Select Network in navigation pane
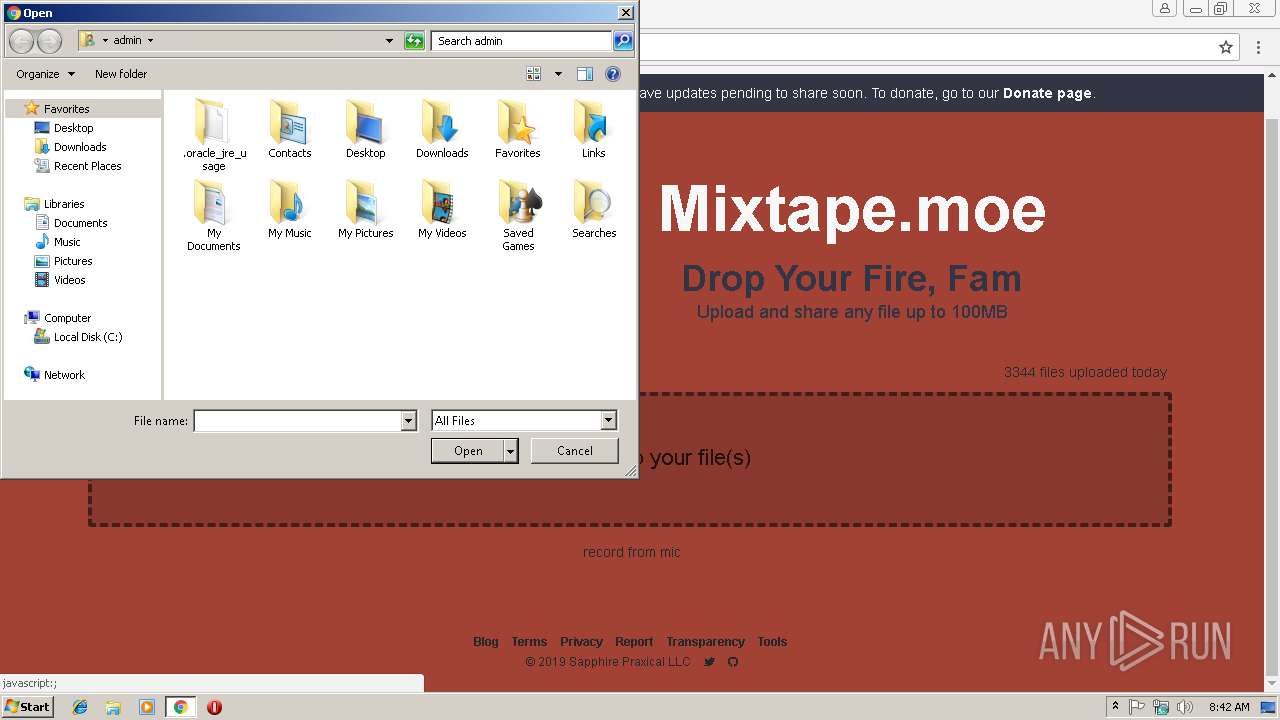This screenshot has height=720, width=1280. tap(64, 375)
